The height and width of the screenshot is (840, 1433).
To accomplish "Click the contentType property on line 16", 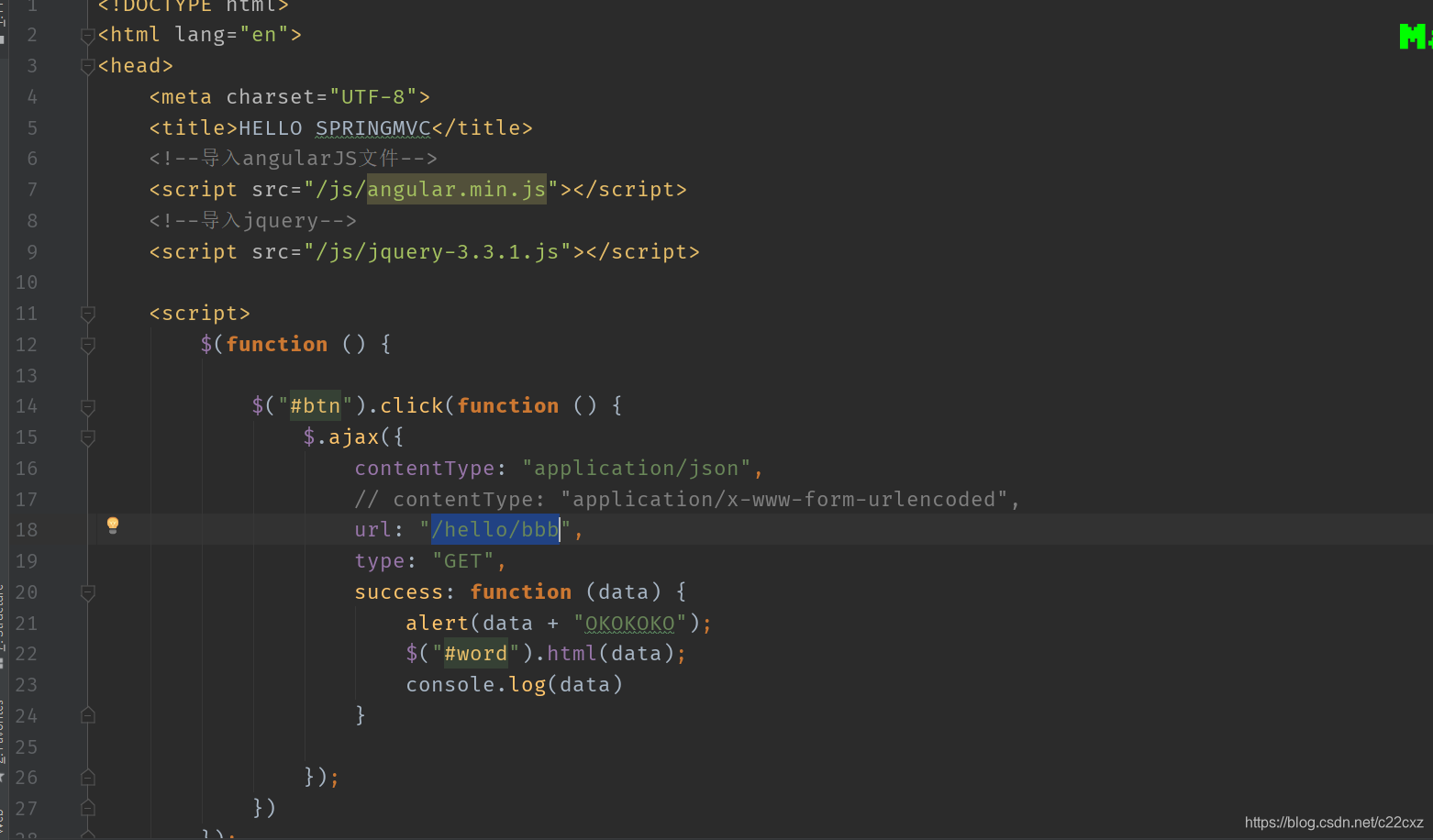I will point(425,468).
